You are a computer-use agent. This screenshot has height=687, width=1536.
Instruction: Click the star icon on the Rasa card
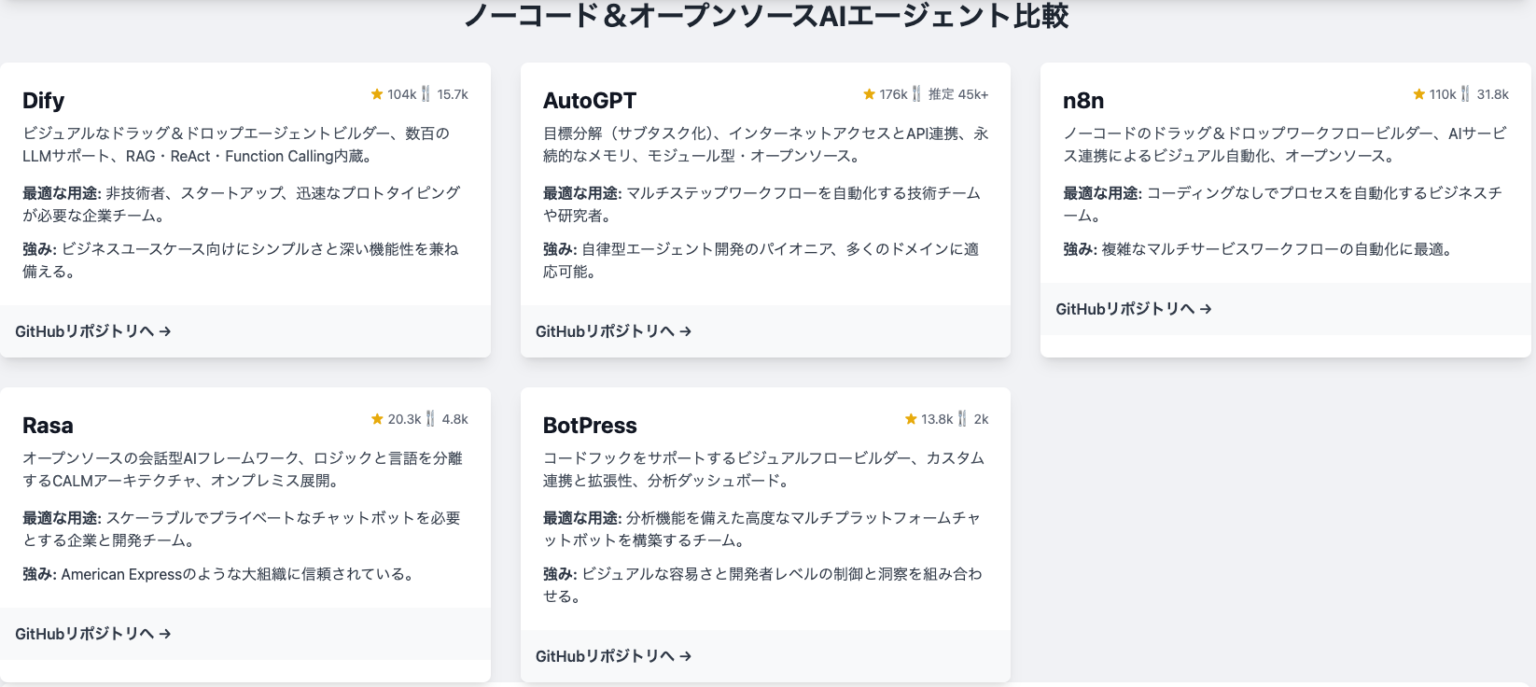[377, 418]
